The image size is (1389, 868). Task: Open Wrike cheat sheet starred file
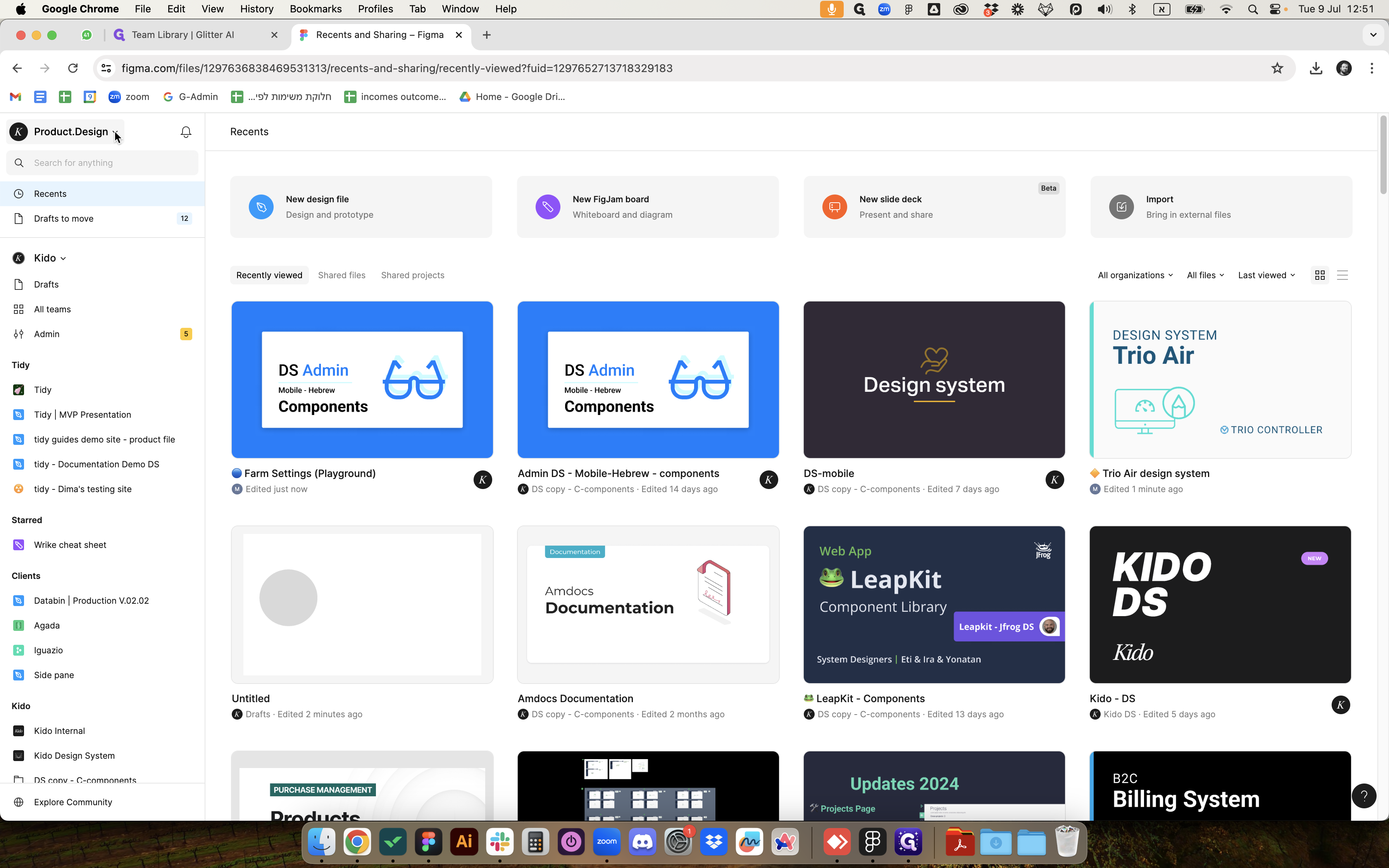(102, 545)
